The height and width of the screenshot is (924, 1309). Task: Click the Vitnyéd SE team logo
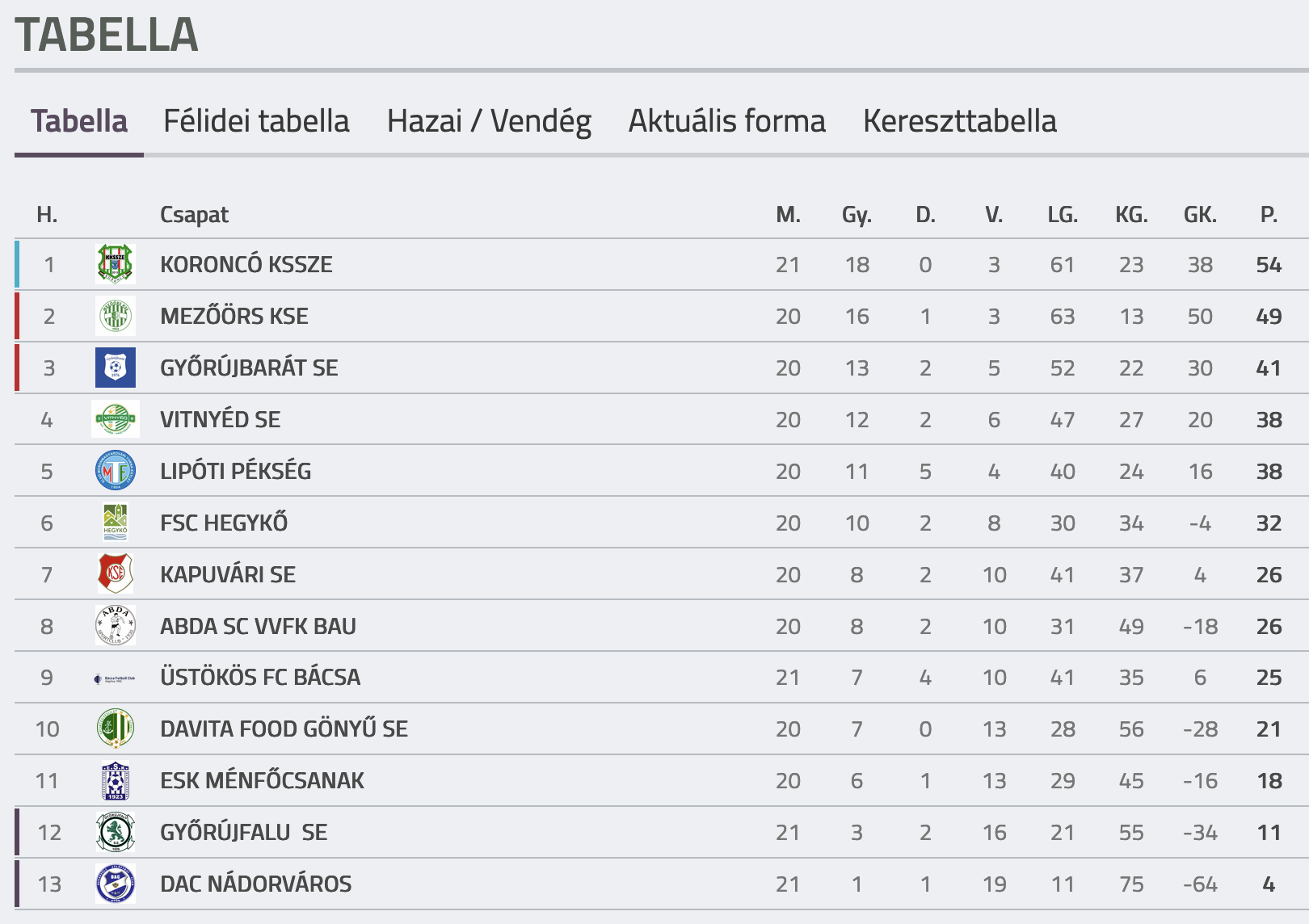tap(115, 419)
